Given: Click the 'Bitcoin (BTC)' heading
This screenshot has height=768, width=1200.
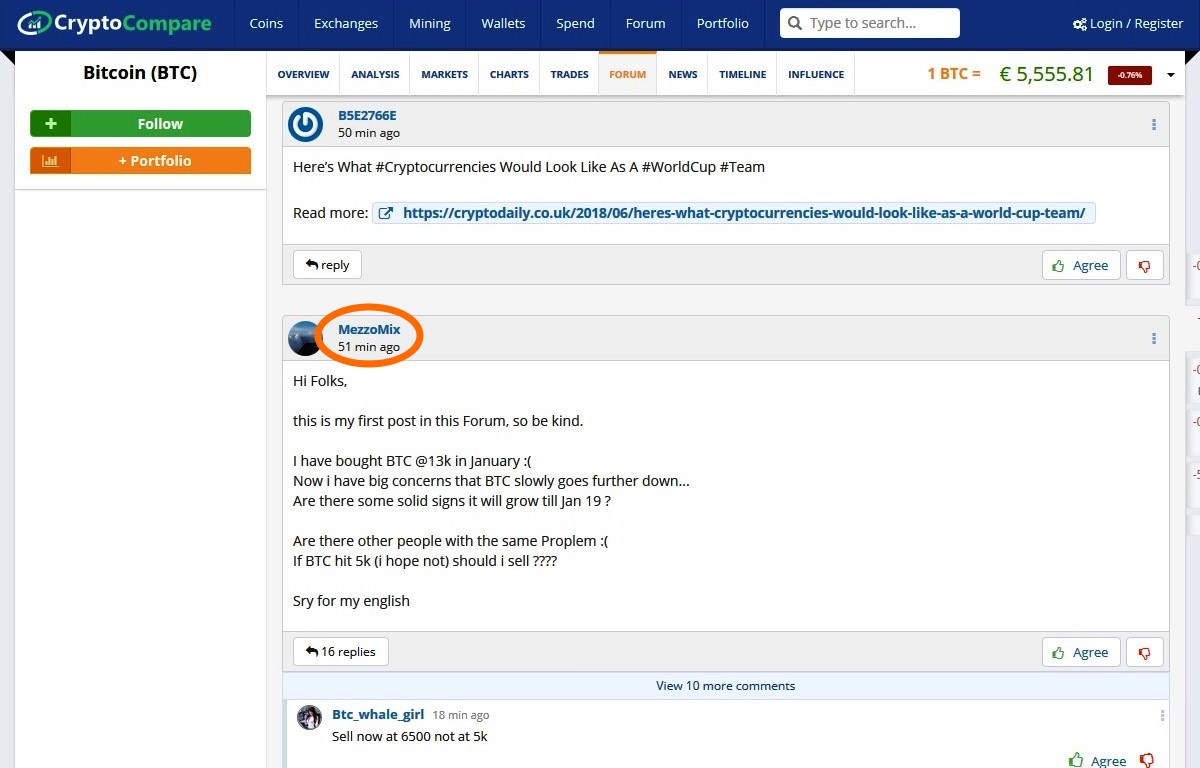Looking at the screenshot, I should (140, 73).
